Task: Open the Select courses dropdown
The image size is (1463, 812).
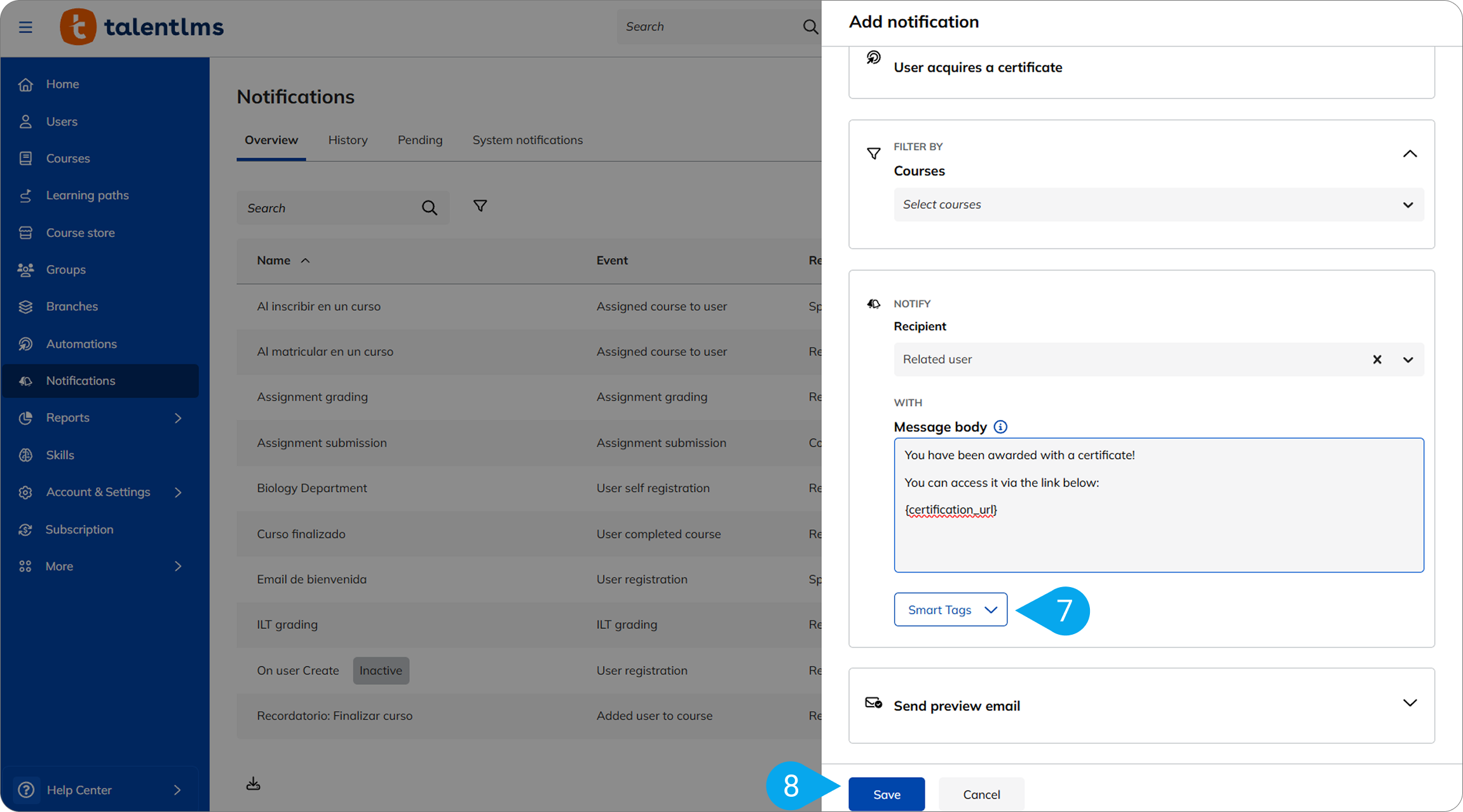Action: click(x=1158, y=205)
